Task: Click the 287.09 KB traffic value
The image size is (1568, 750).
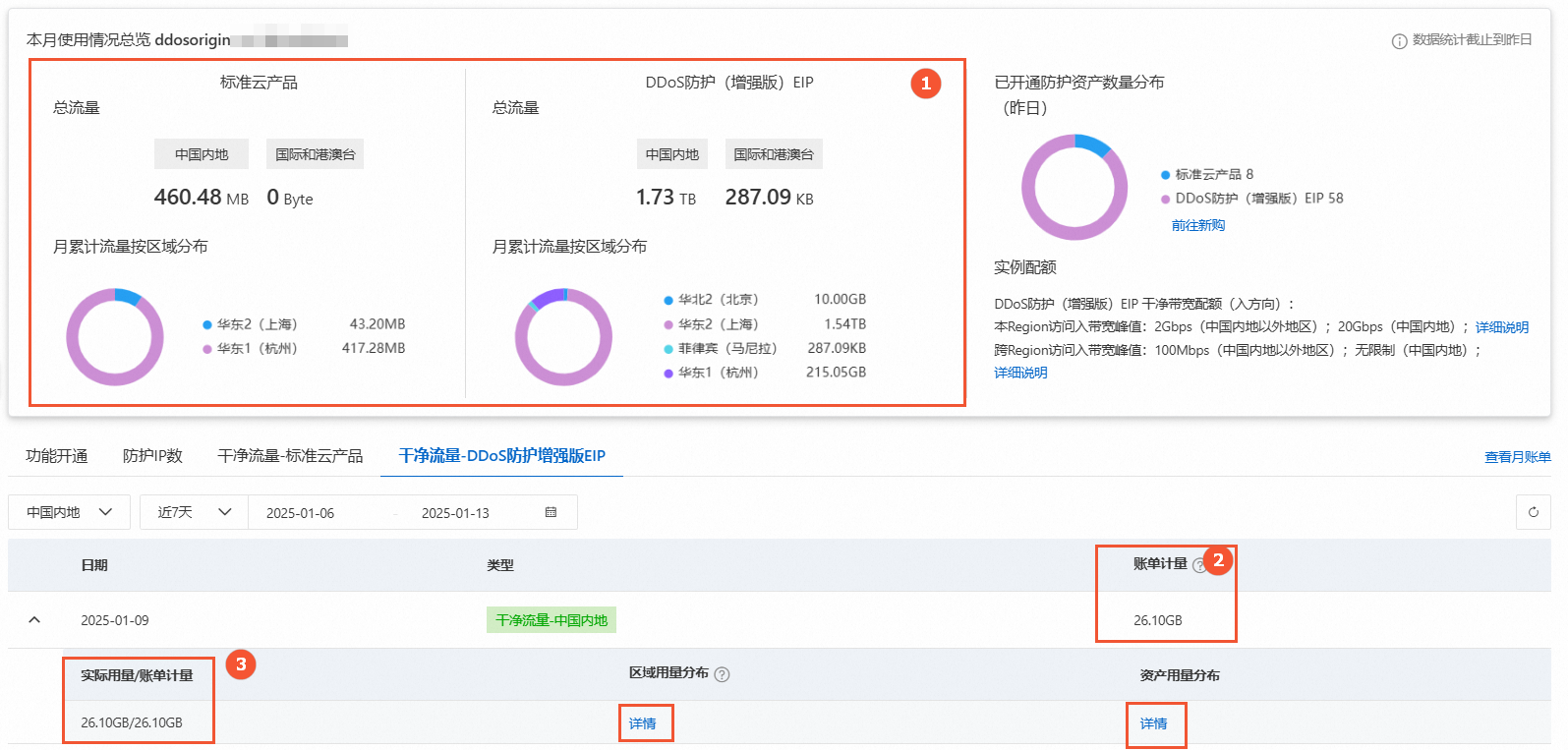Action: coord(770,198)
